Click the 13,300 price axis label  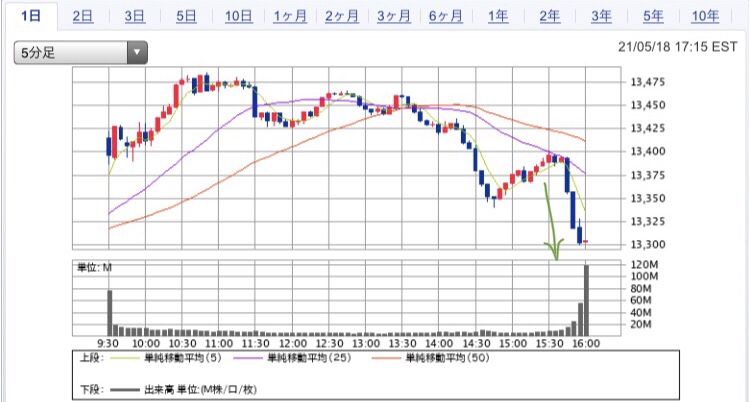click(x=648, y=245)
